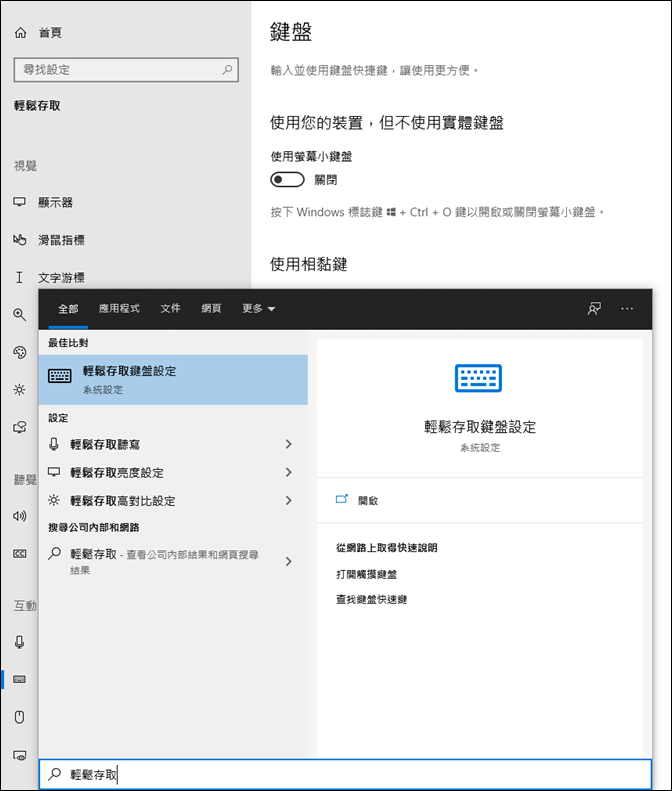The height and width of the screenshot is (791, 672).
Task: Expand arrow for 輕鬆存取高對比設定
Action: (x=289, y=500)
